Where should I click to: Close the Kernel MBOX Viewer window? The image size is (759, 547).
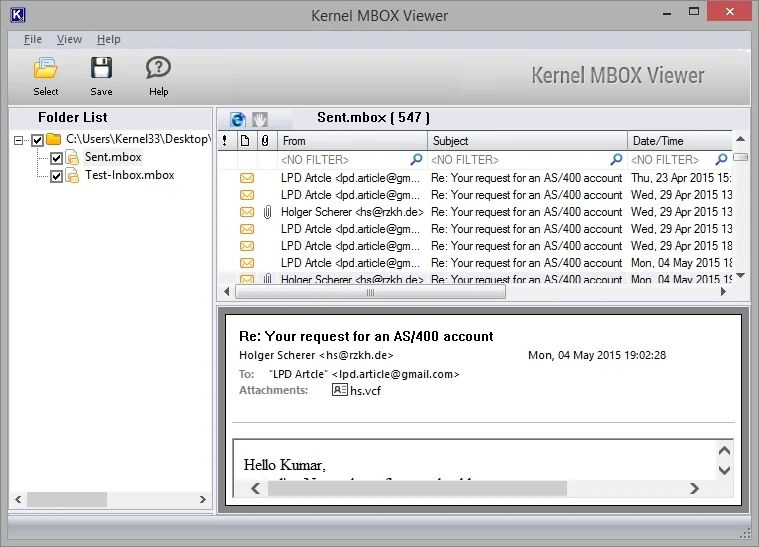tap(729, 11)
